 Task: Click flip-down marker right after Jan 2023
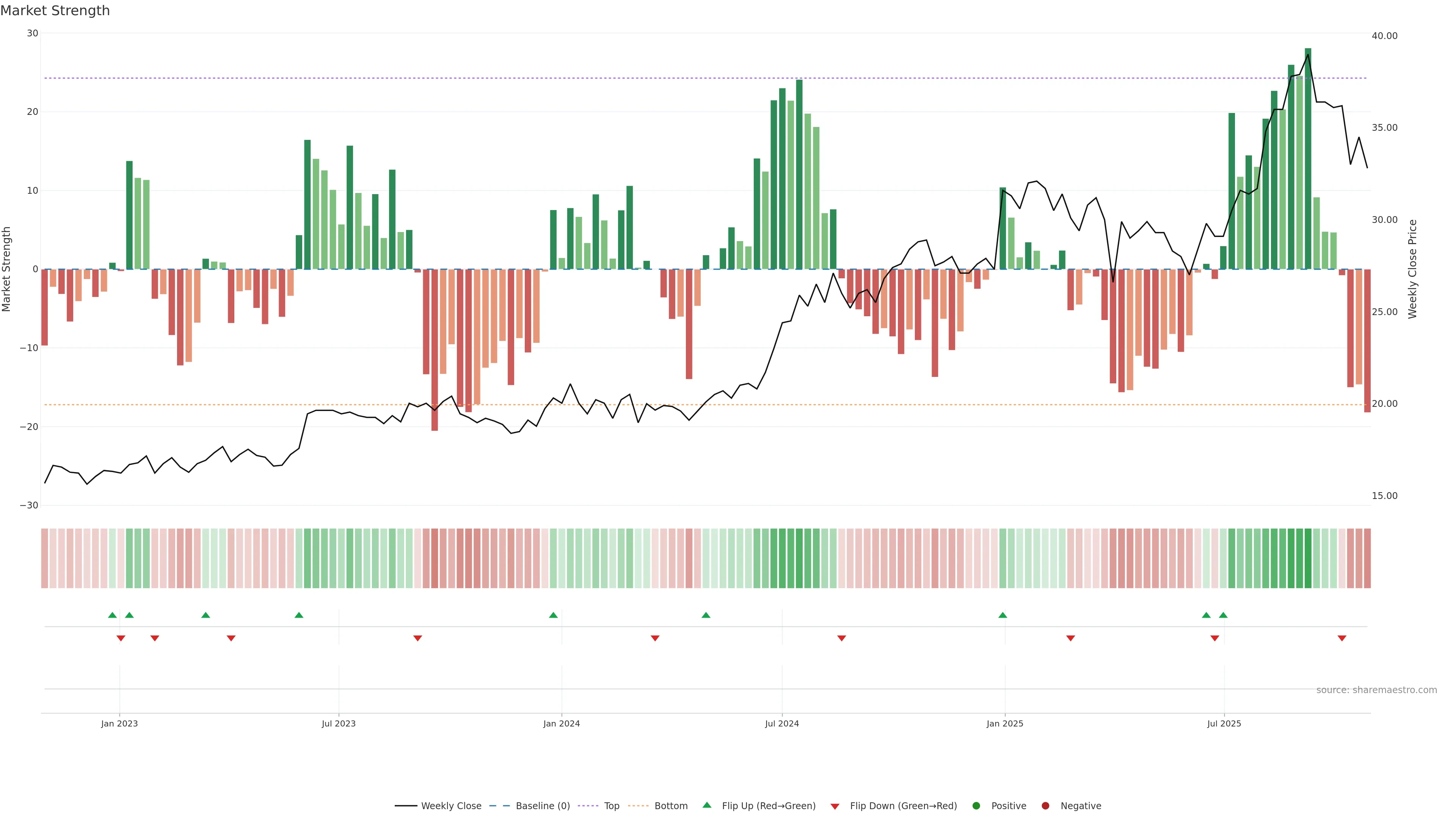(x=121, y=638)
